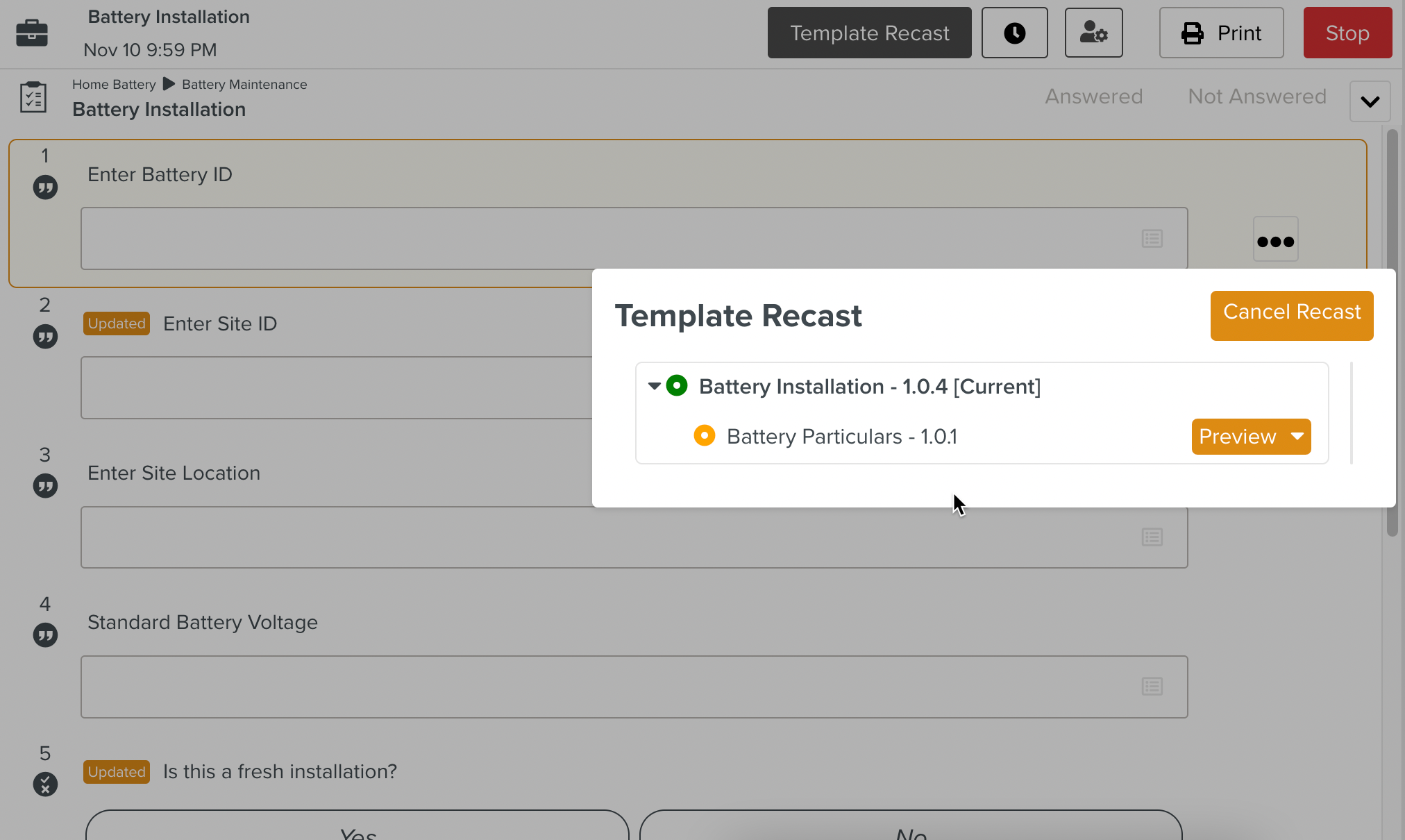Click the list icon in Site Location field
The height and width of the screenshot is (840, 1405).
(1152, 537)
